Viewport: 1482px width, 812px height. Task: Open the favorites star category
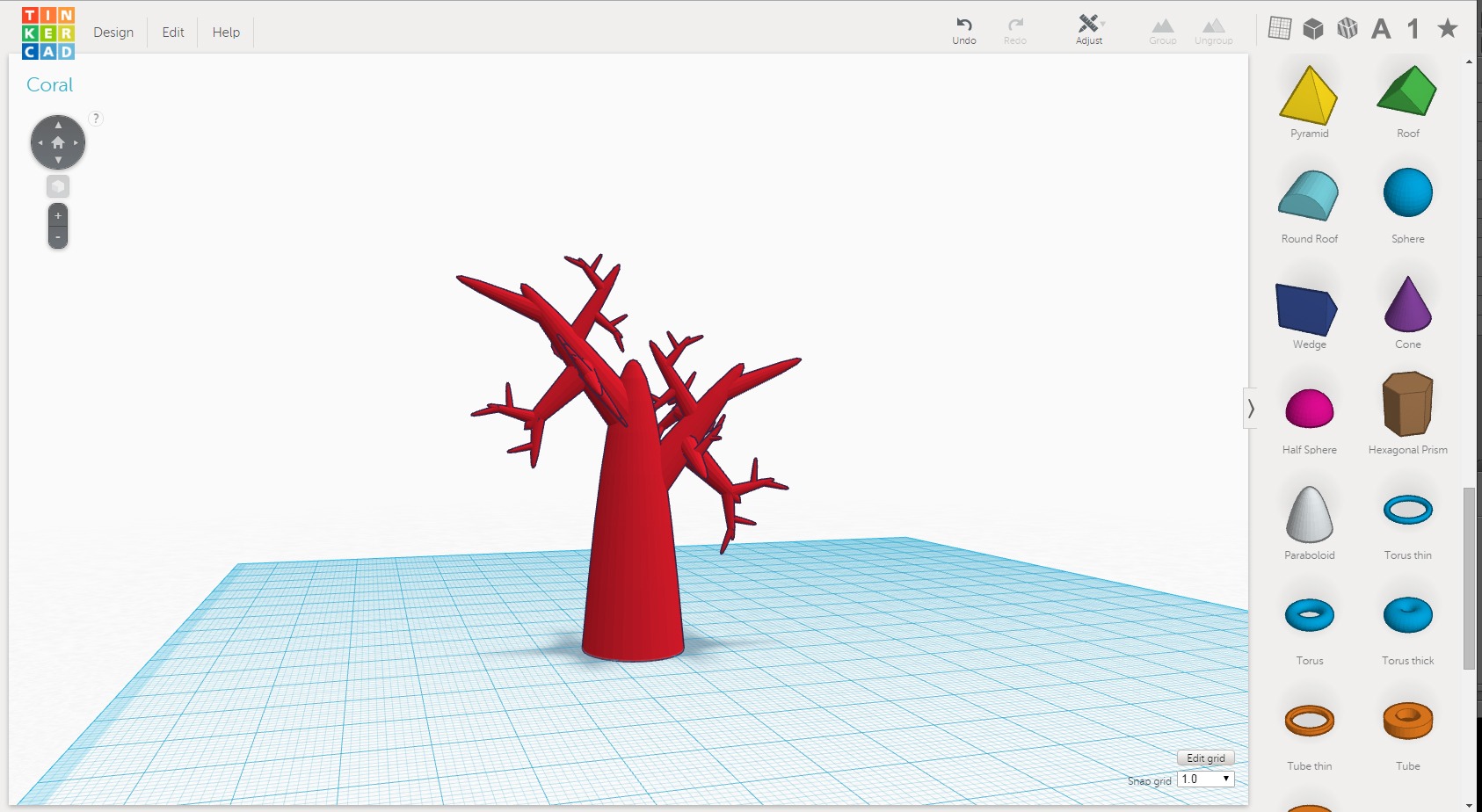(x=1448, y=28)
